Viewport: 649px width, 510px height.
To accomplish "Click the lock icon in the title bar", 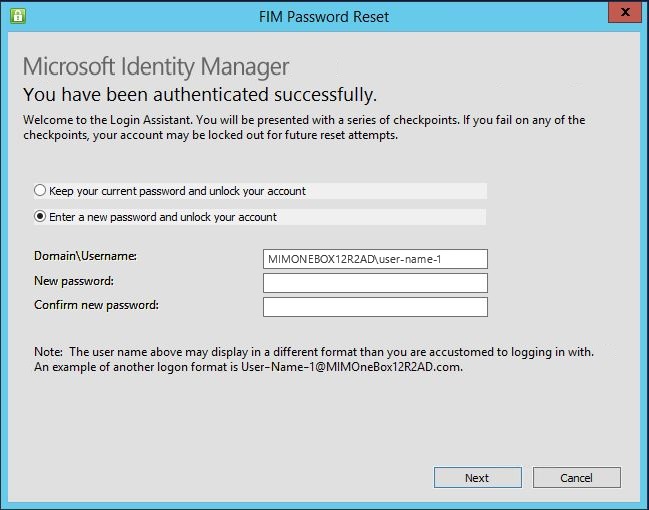I will point(17,16).
